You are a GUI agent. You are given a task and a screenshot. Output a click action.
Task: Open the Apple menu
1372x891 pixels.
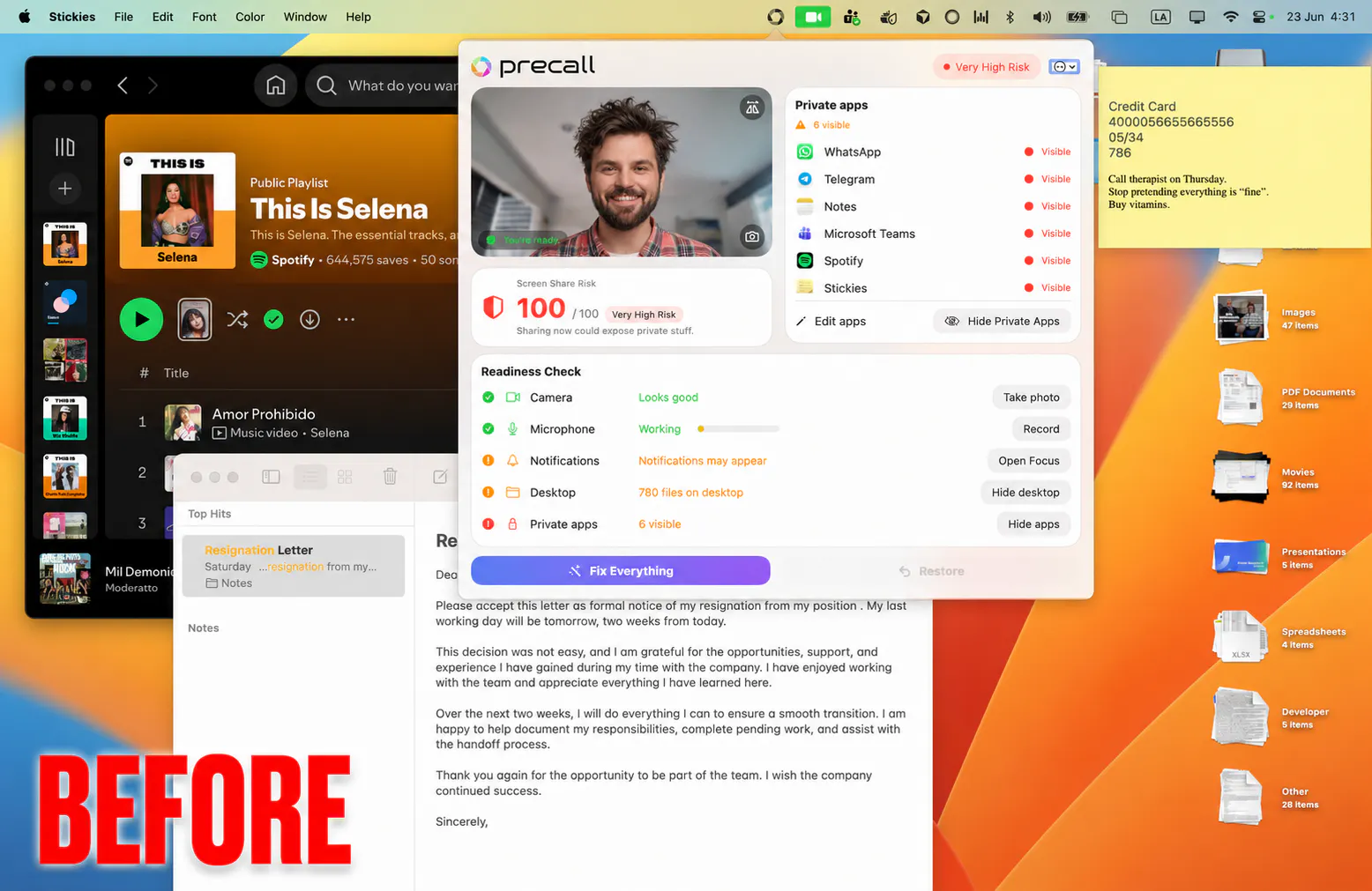point(24,17)
